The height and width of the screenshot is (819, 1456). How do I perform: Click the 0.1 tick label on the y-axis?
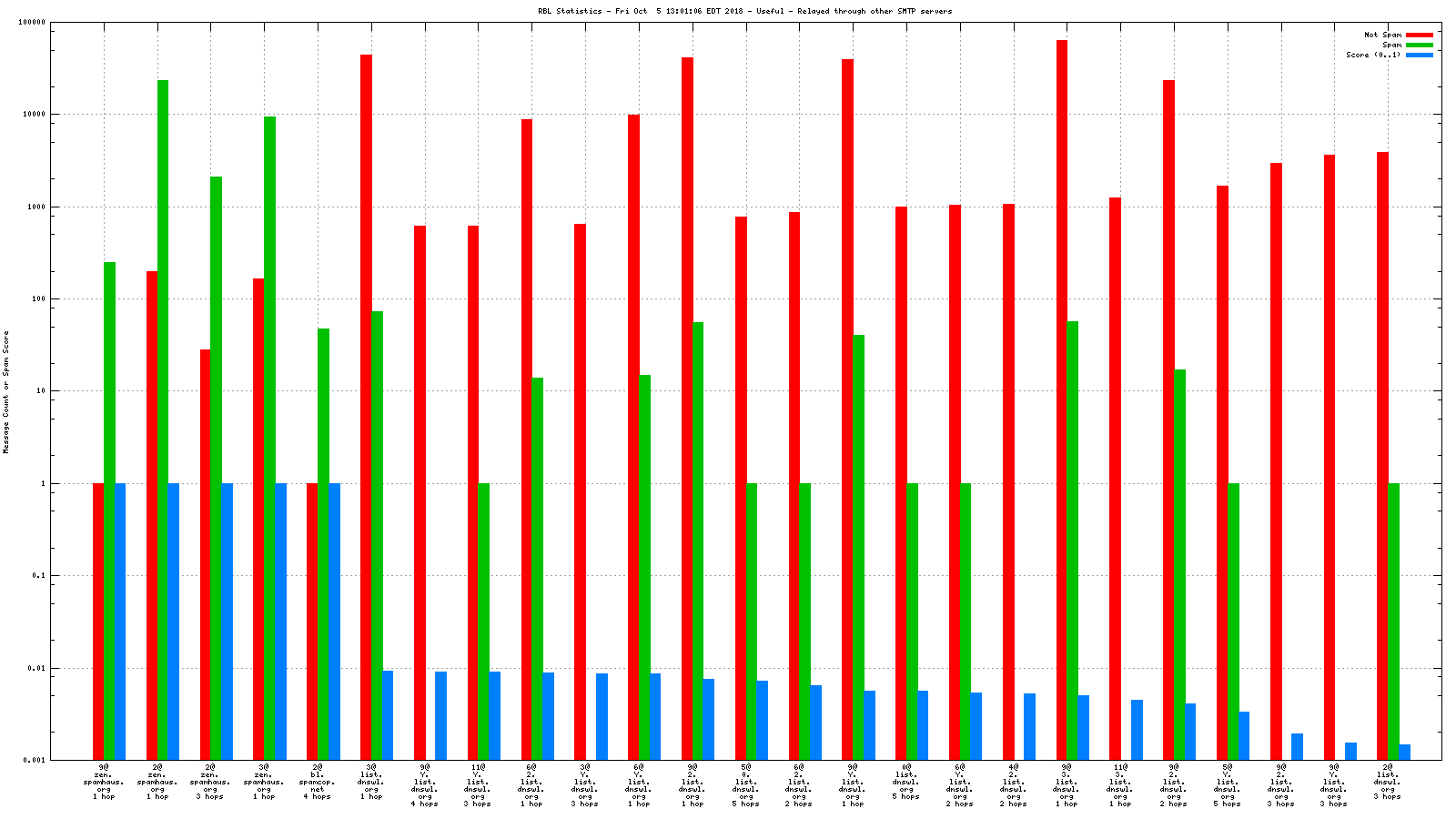click(x=37, y=576)
